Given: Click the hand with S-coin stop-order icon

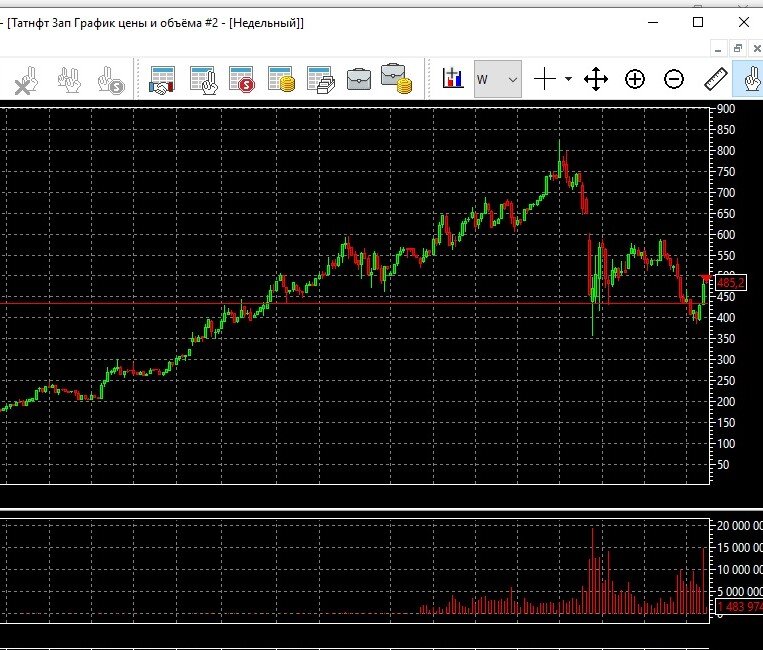Looking at the screenshot, I should click(x=111, y=80).
